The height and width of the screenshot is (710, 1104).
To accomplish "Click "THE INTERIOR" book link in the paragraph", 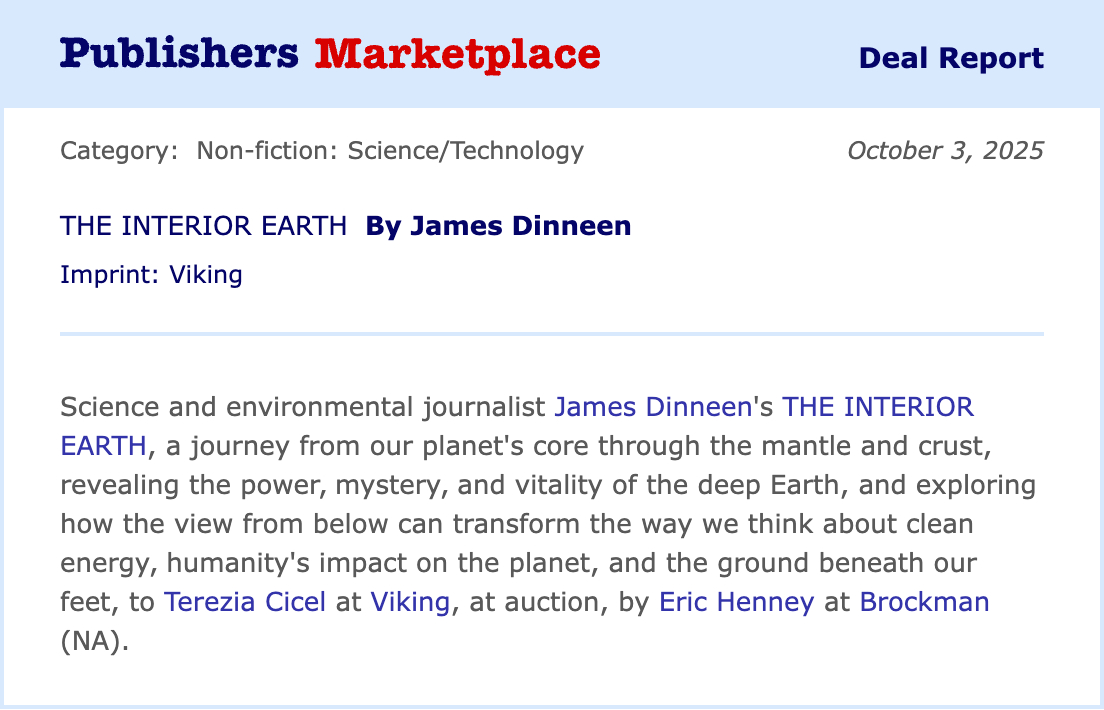I will click(x=877, y=407).
